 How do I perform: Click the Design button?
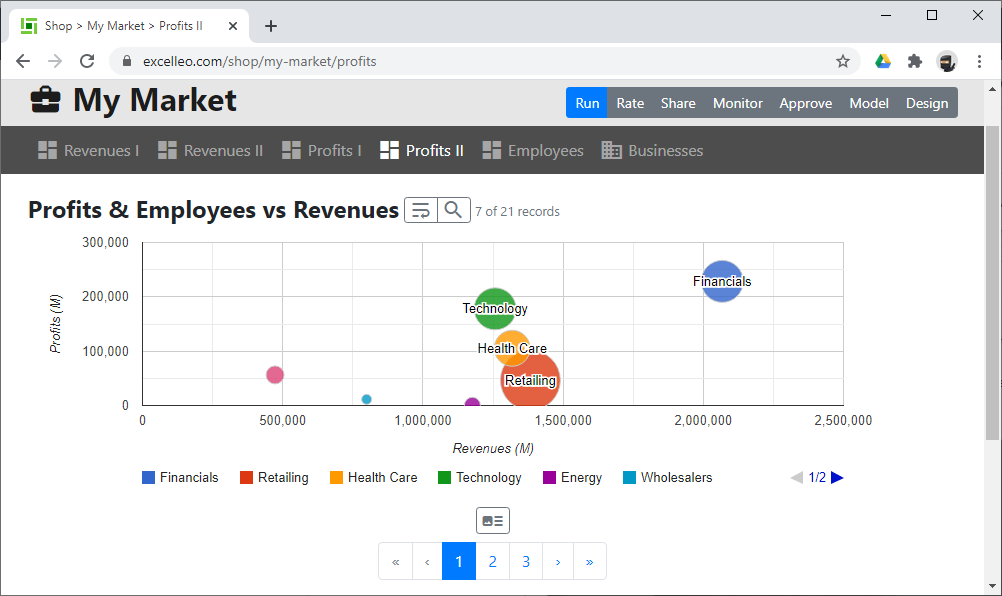[x=927, y=103]
